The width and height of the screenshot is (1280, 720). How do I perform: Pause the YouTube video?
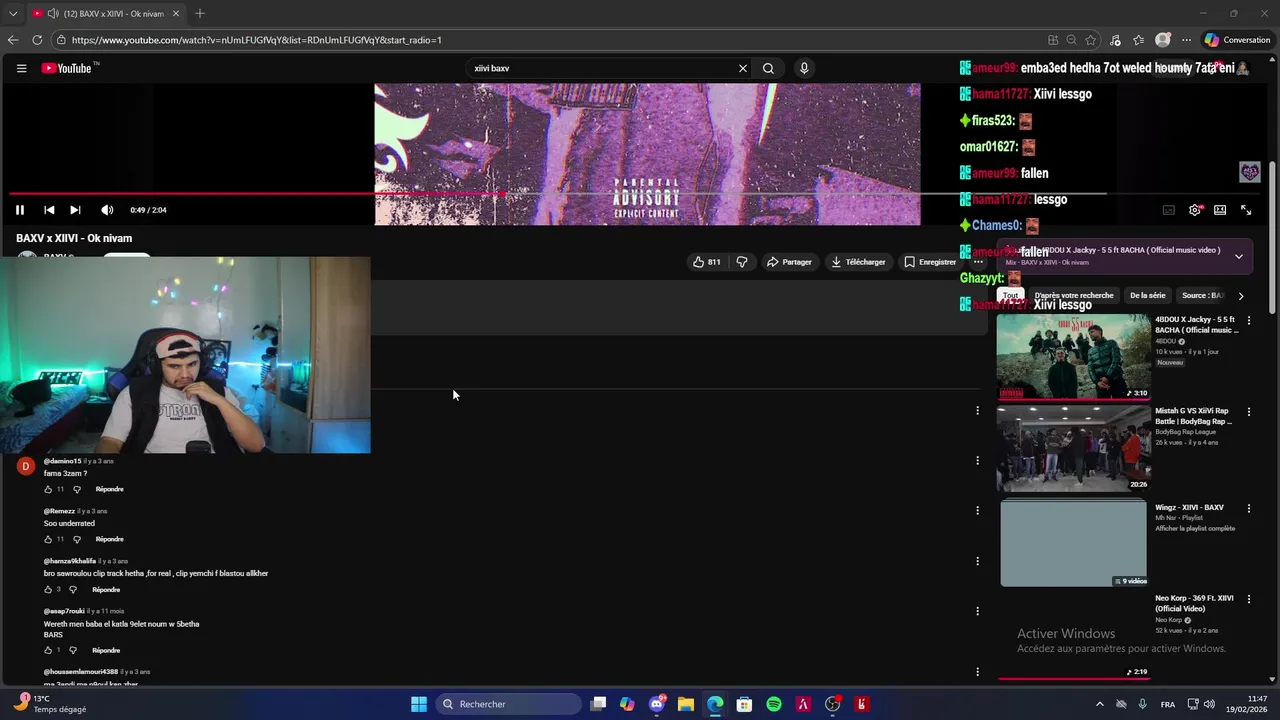coord(19,210)
